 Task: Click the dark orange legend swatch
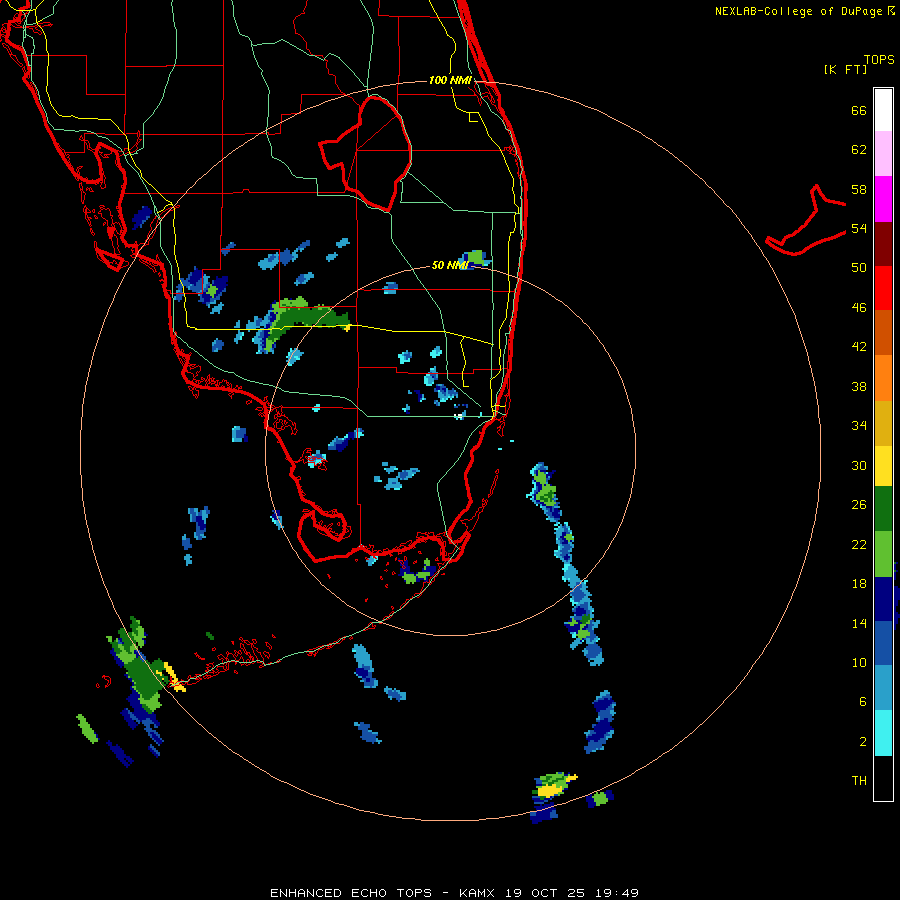click(x=883, y=332)
